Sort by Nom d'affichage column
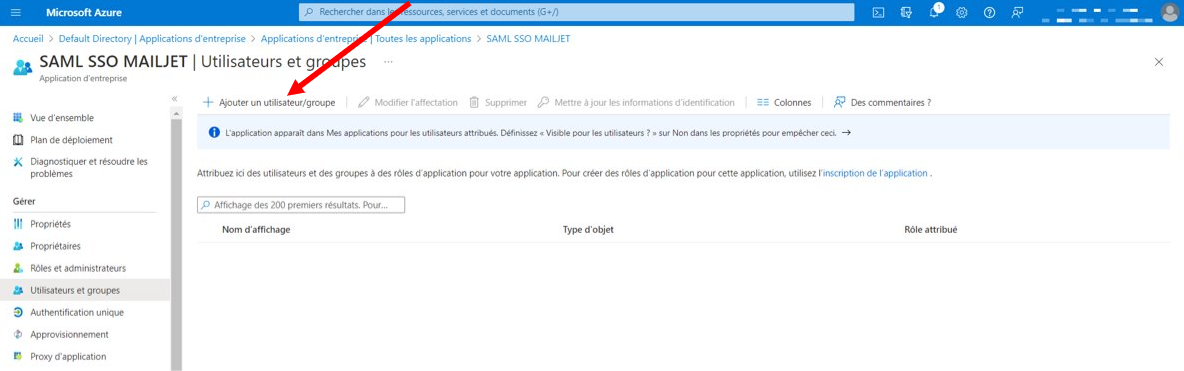 coord(256,229)
